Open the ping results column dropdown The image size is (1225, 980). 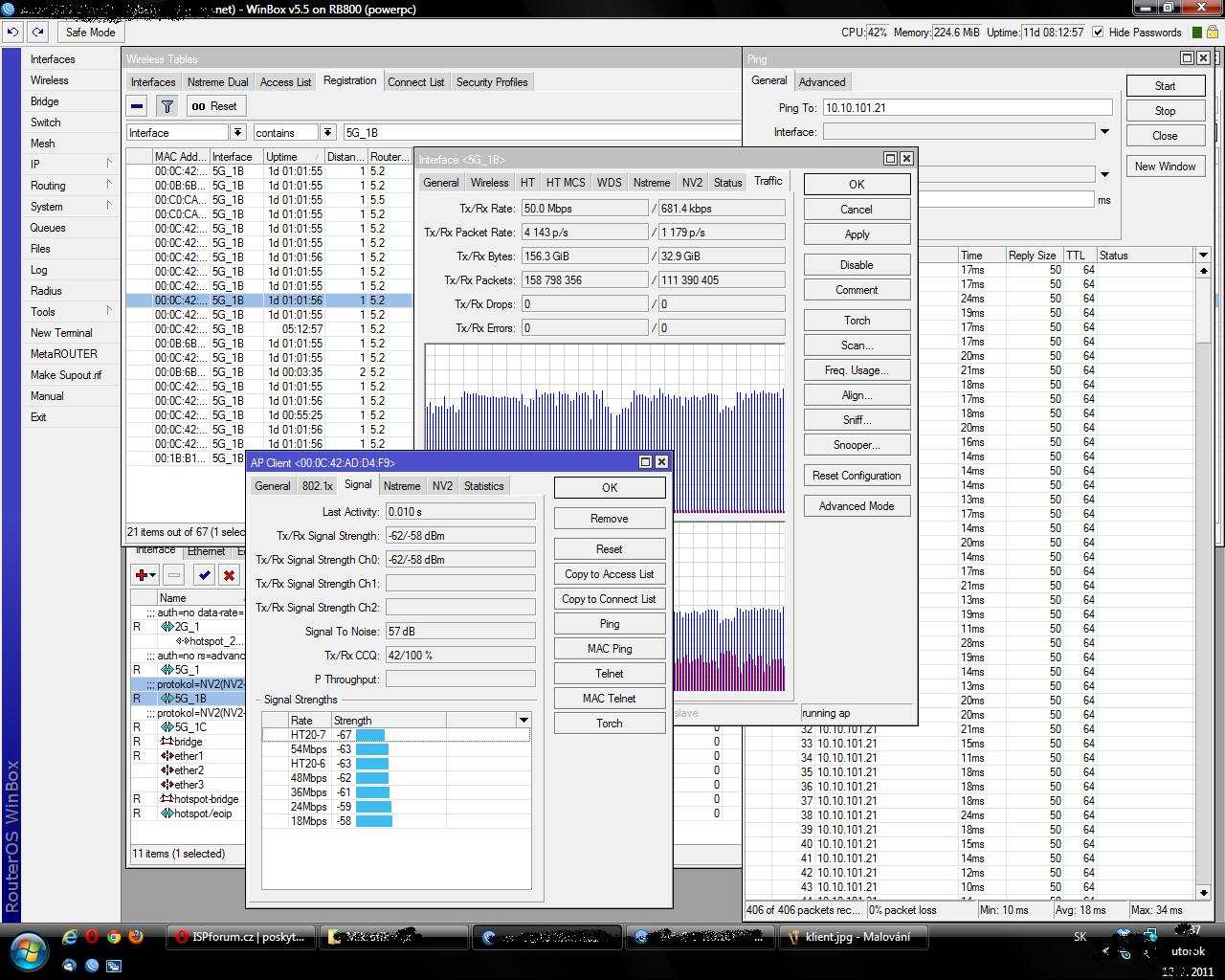1203,255
